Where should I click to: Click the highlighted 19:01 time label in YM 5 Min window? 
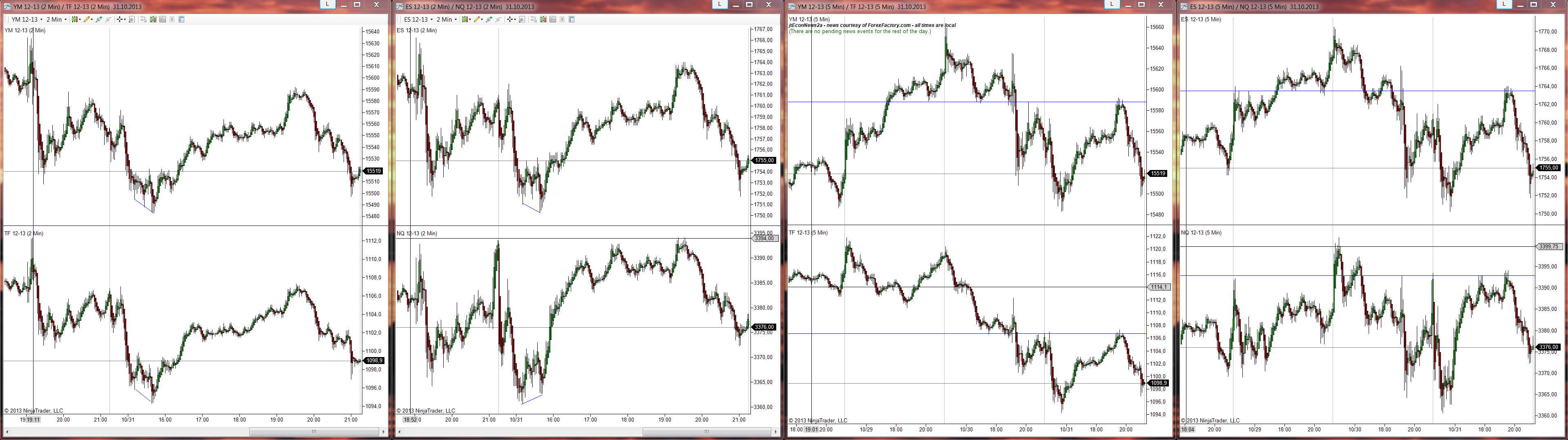811,429
